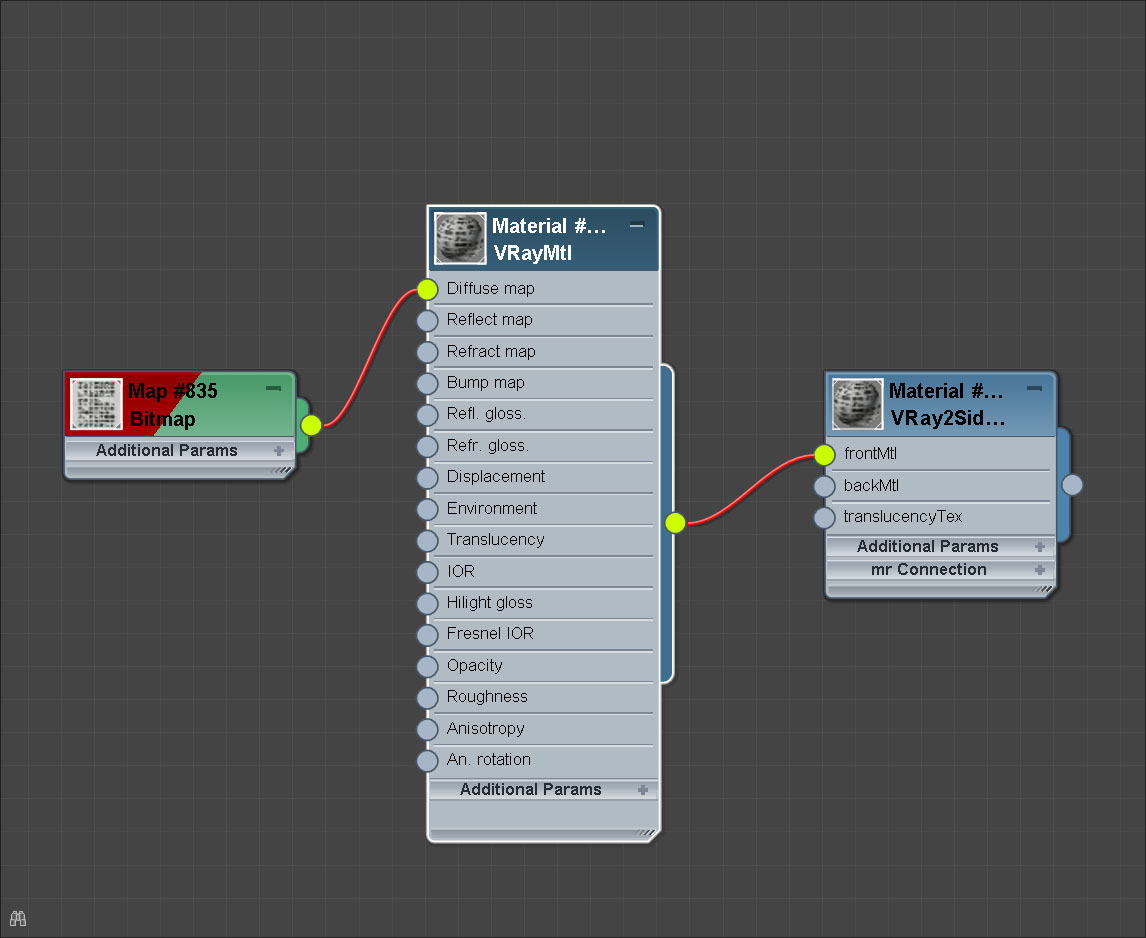Click the Environment input socket
Screen dimensions: 1146x938
click(x=428, y=509)
